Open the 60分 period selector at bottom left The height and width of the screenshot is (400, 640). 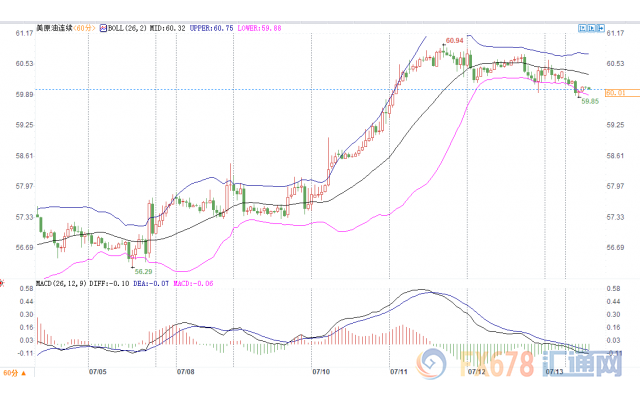tap(15, 373)
